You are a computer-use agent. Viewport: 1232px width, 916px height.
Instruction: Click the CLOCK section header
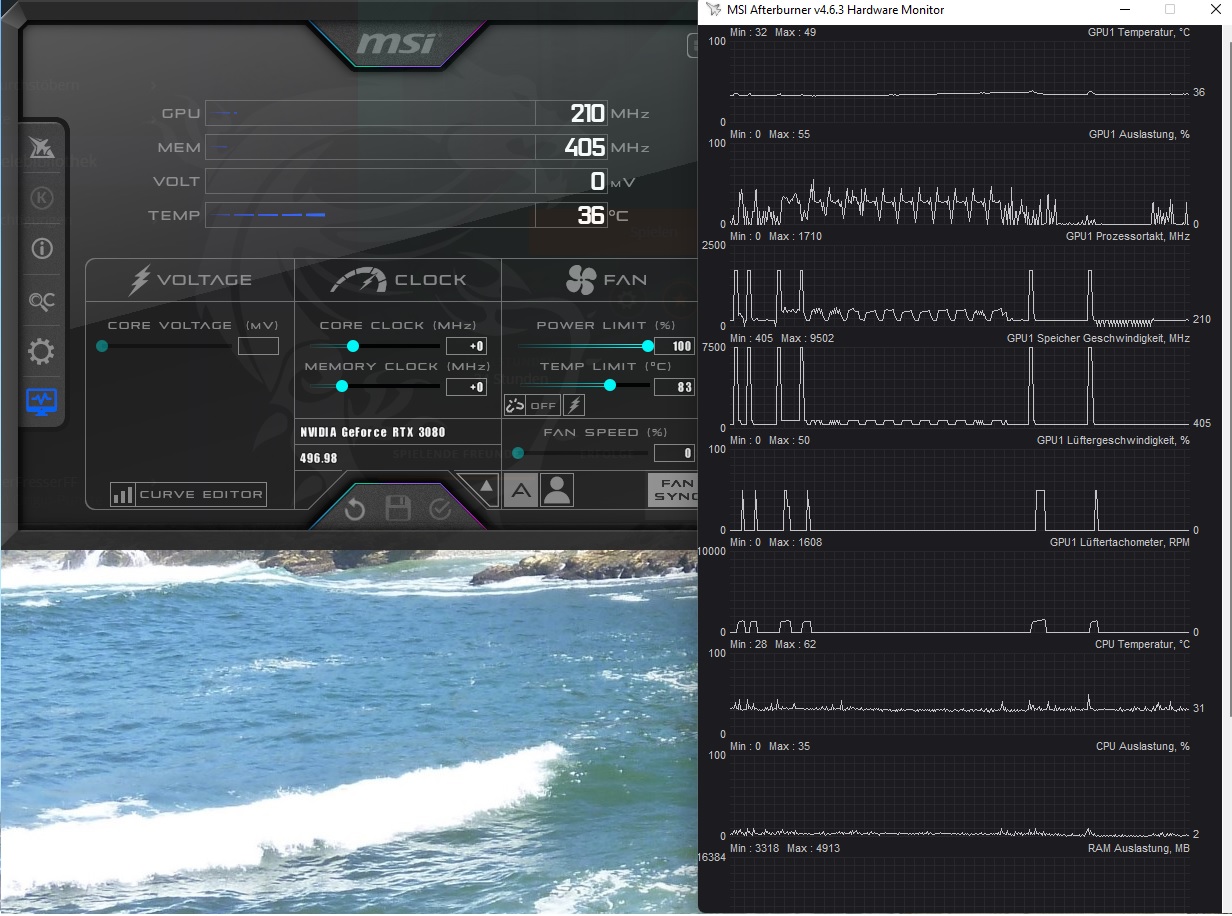click(398, 280)
